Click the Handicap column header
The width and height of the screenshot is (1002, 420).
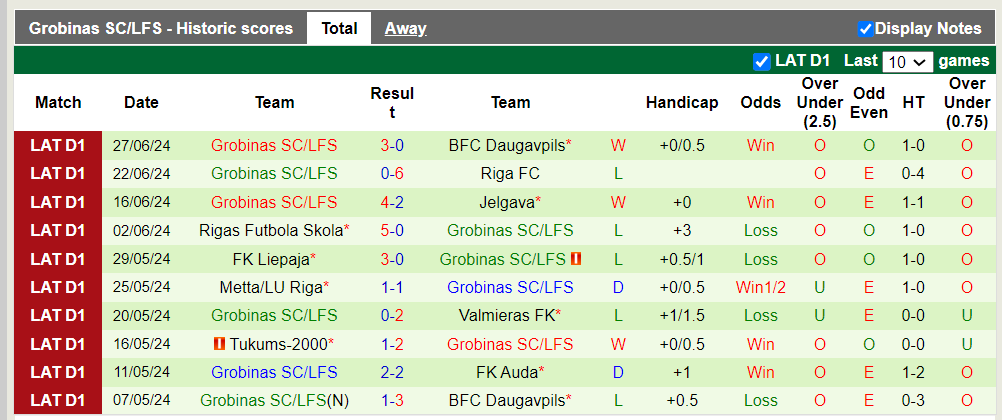[682, 102]
